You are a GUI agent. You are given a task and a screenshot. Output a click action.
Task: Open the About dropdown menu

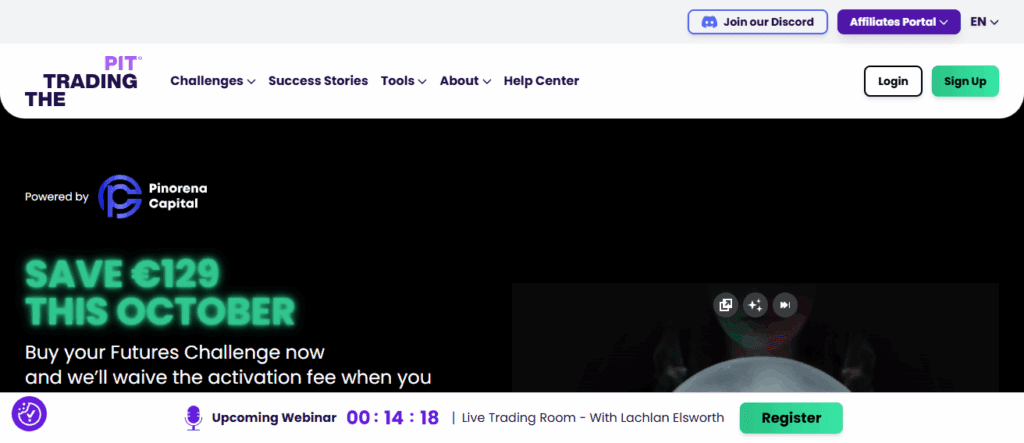[x=465, y=81]
